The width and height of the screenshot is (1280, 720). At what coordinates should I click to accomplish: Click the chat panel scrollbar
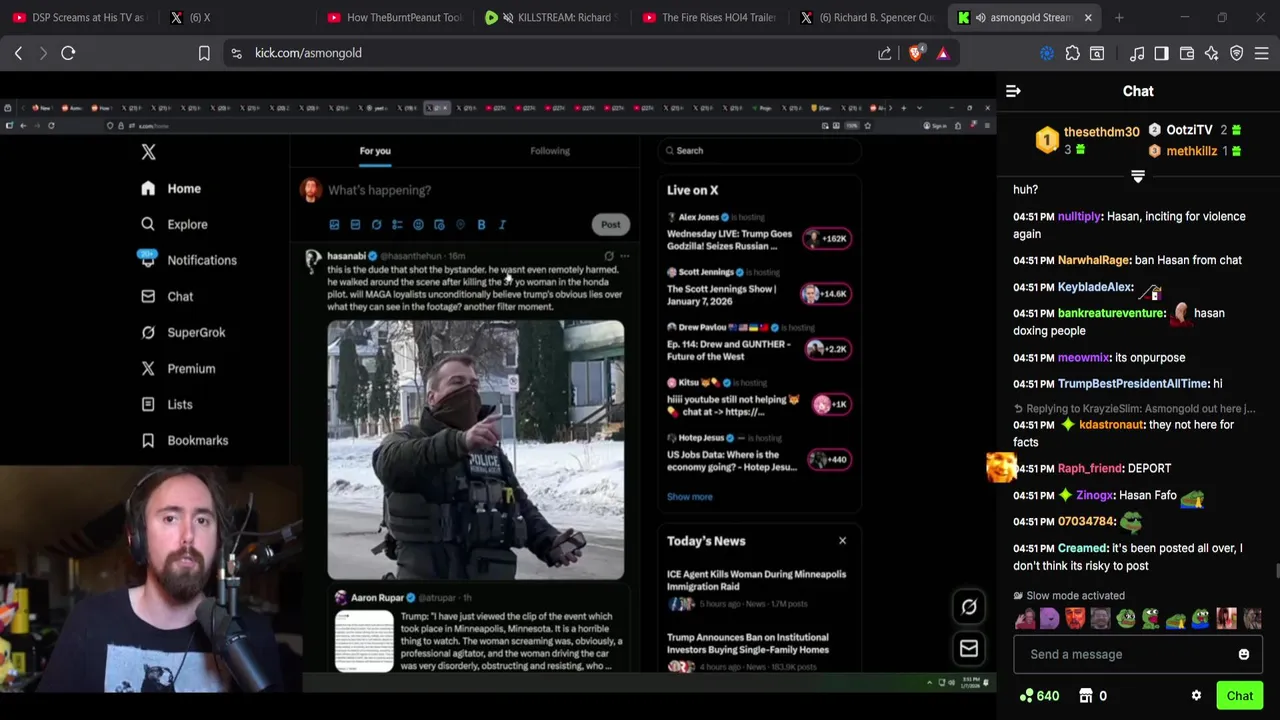(1276, 572)
